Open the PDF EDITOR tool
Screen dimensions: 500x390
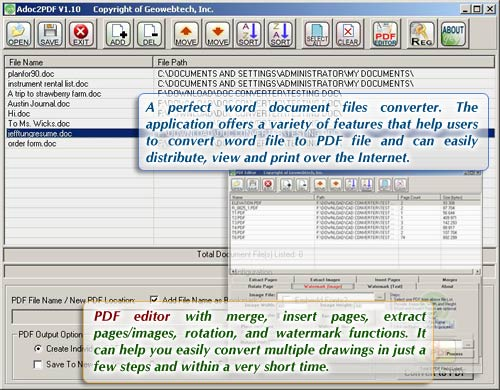click(x=385, y=34)
